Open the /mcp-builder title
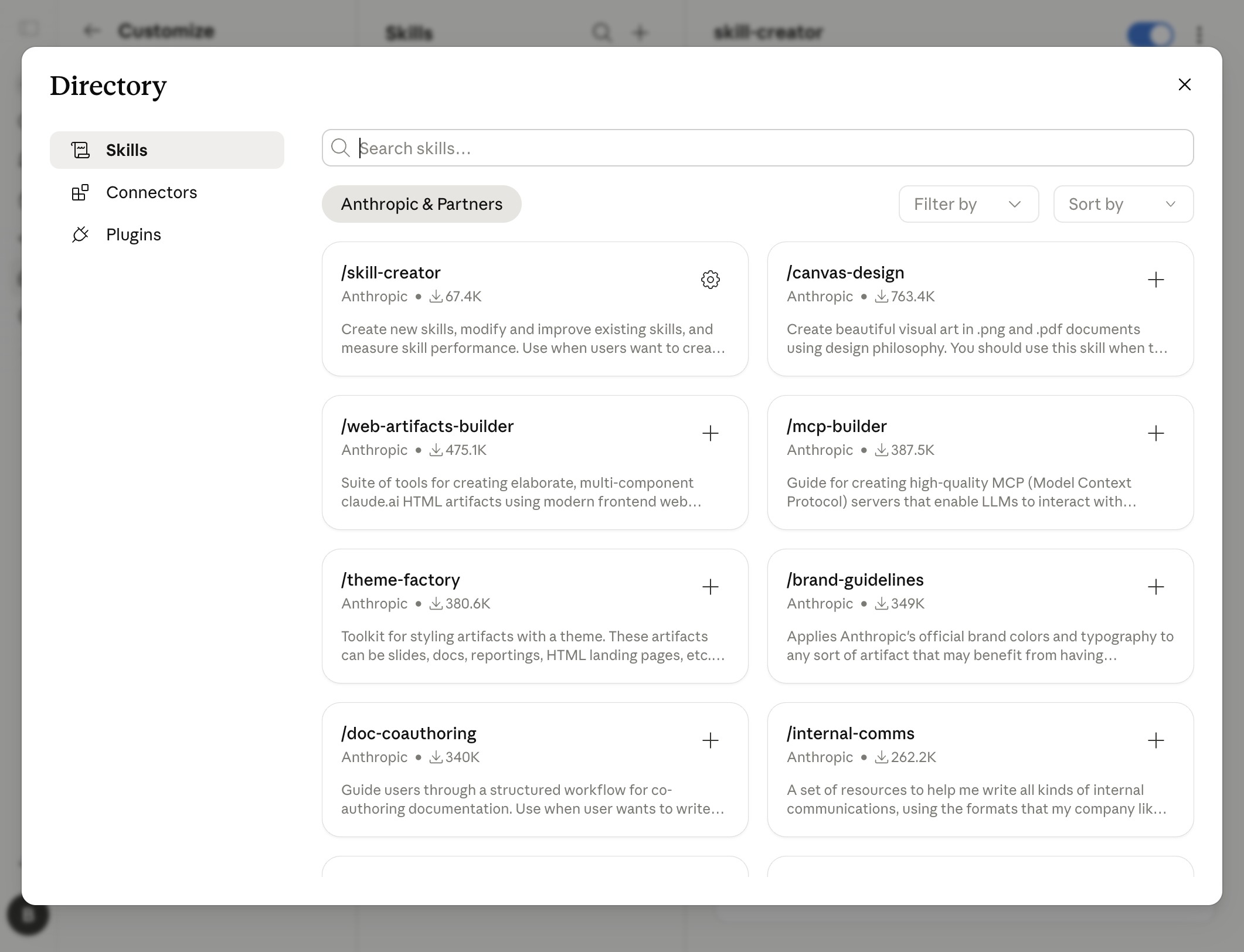 (x=837, y=426)
